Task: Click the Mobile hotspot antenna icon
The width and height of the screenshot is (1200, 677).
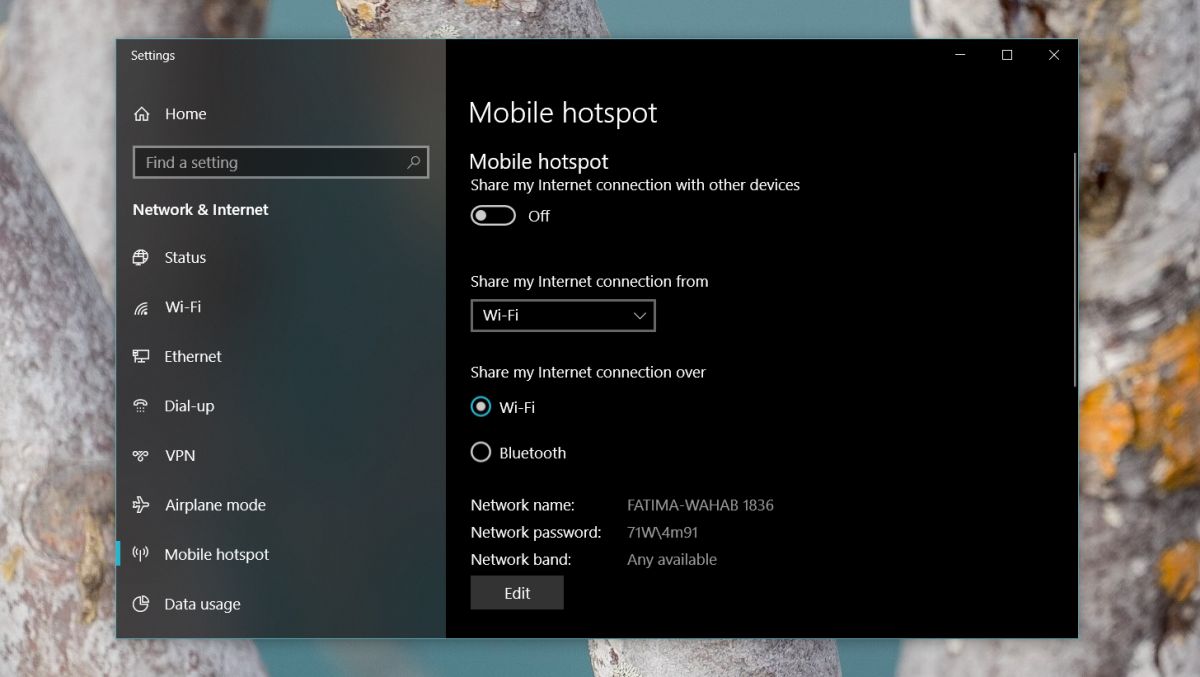Action: [141, 554]
